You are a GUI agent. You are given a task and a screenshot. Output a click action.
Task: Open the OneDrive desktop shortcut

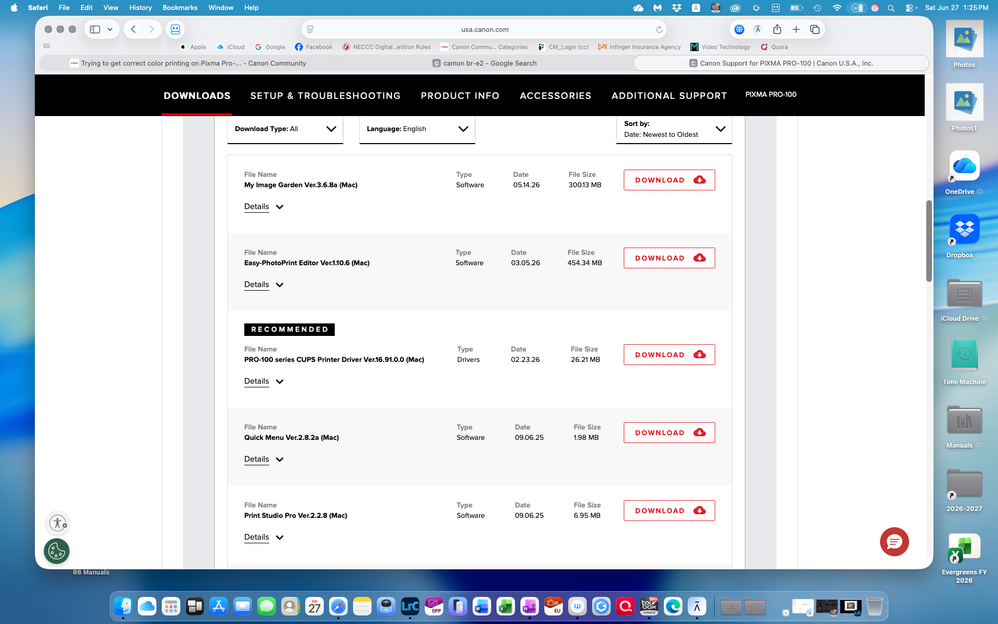pos(964,172)
